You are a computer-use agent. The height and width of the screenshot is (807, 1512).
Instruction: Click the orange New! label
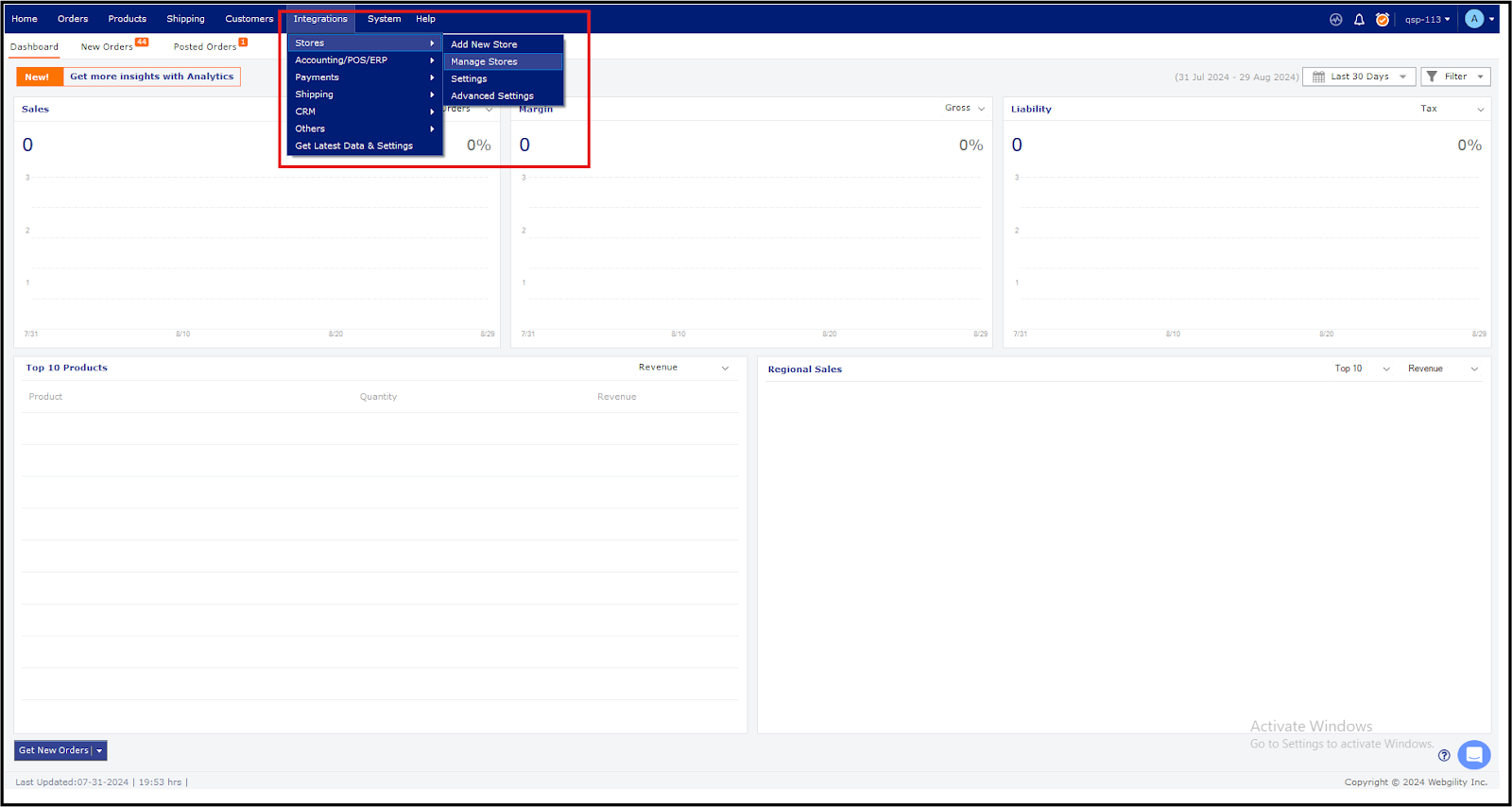tap(38, 77)
